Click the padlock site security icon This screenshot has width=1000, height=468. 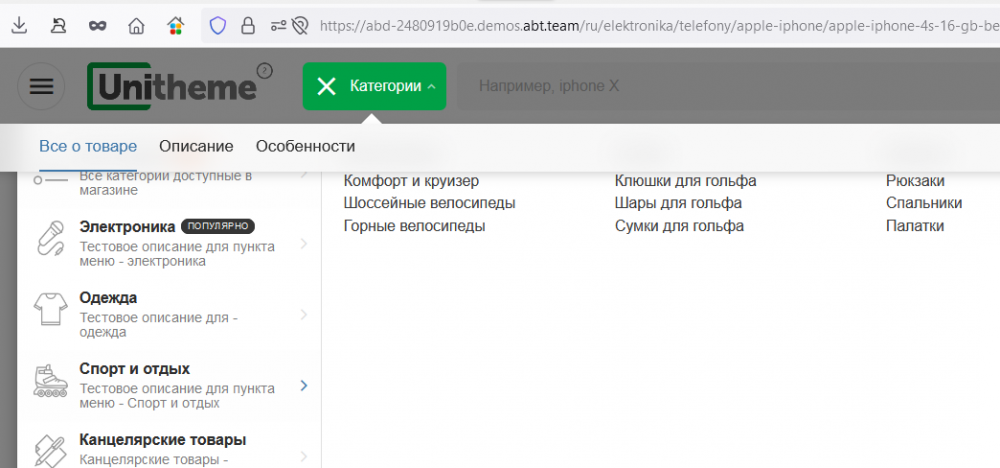(x=247, y=26)
